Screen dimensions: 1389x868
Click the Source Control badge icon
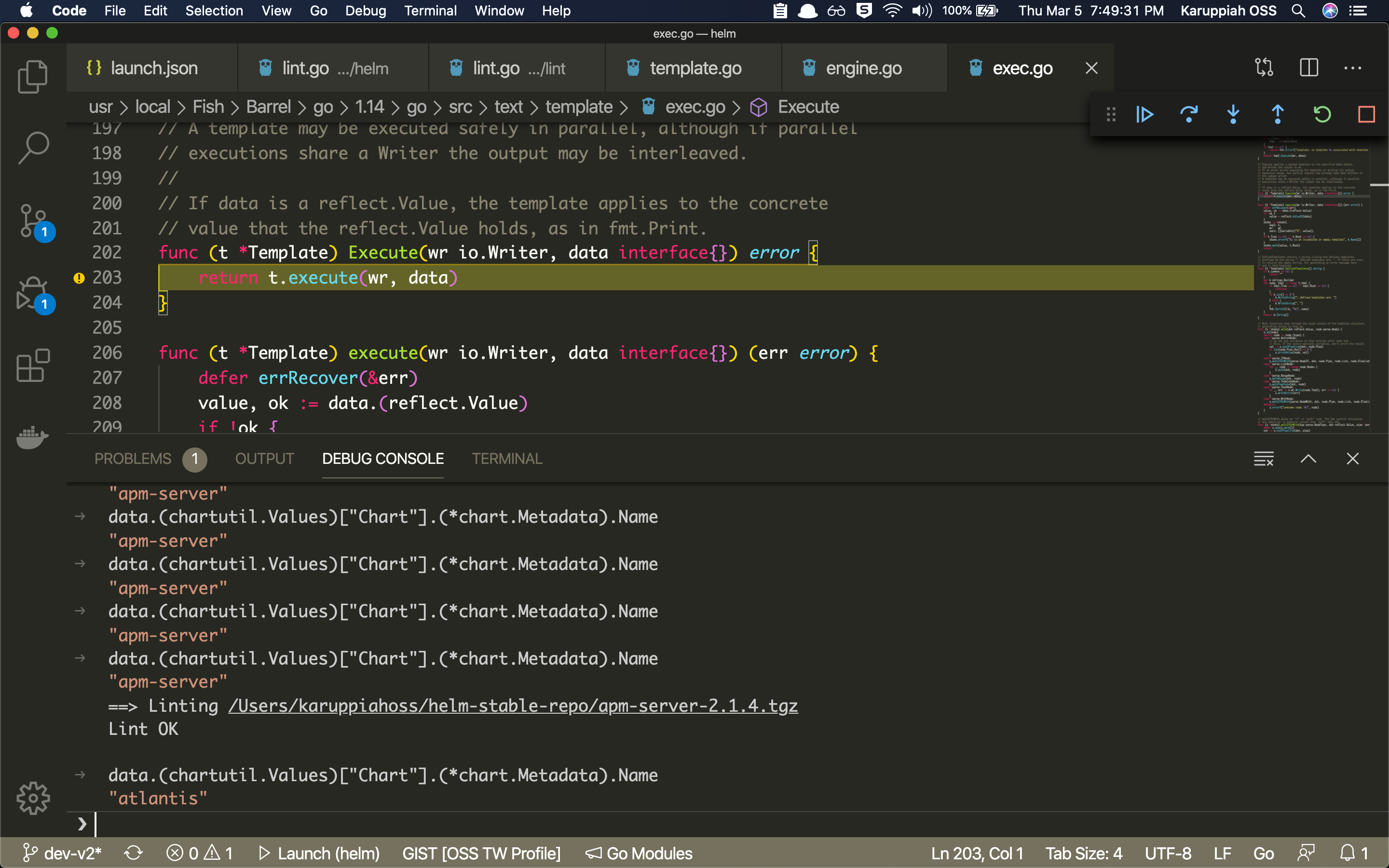point(44,231)
